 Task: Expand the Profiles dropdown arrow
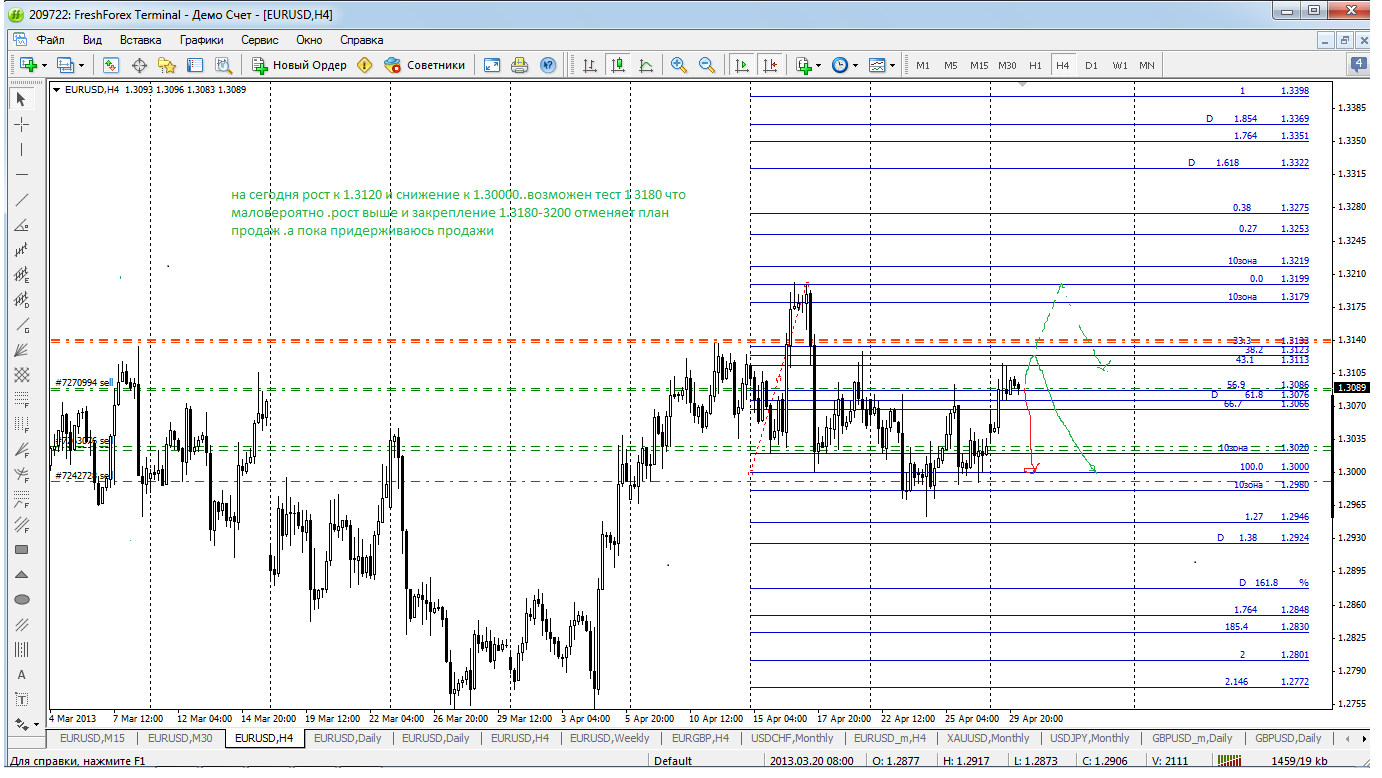[x=82, y=65]
